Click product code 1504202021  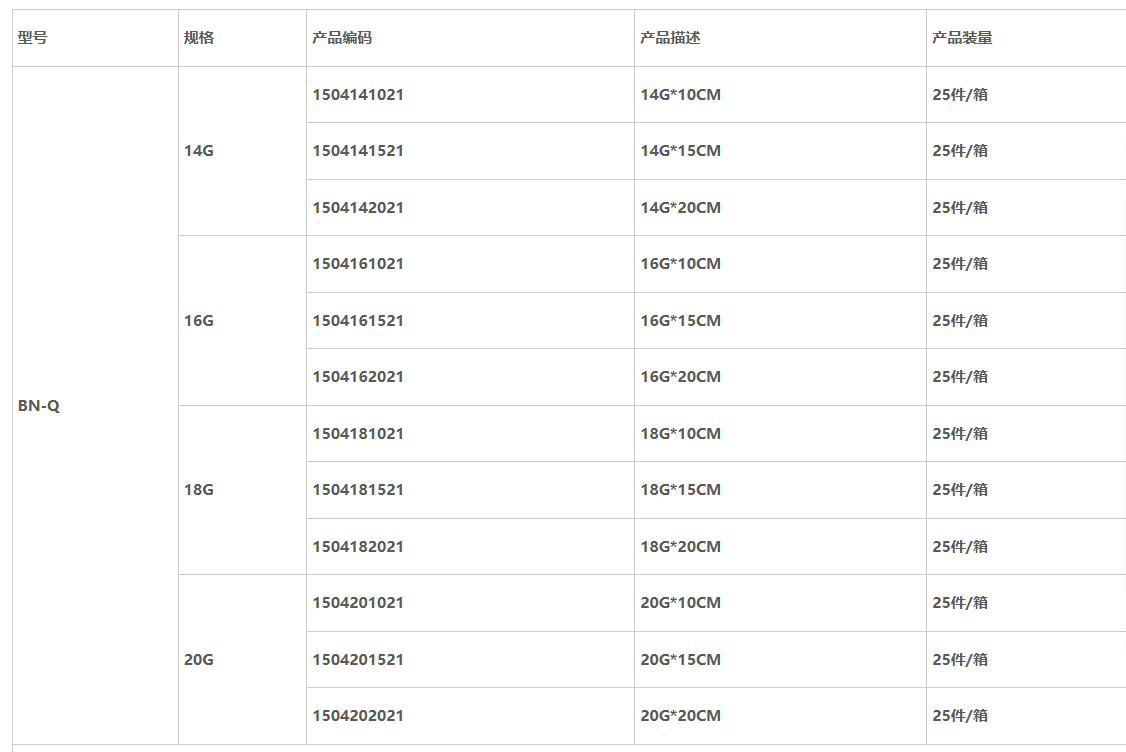(x=358, y=716)
